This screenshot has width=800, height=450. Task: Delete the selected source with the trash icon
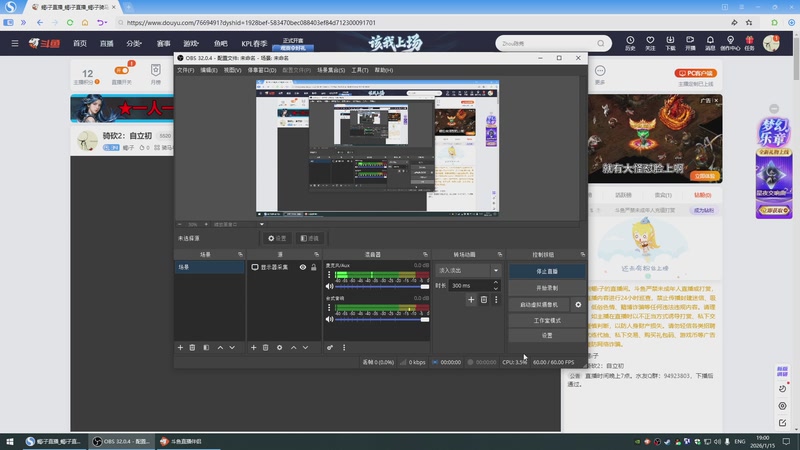[x=266, y=347]
